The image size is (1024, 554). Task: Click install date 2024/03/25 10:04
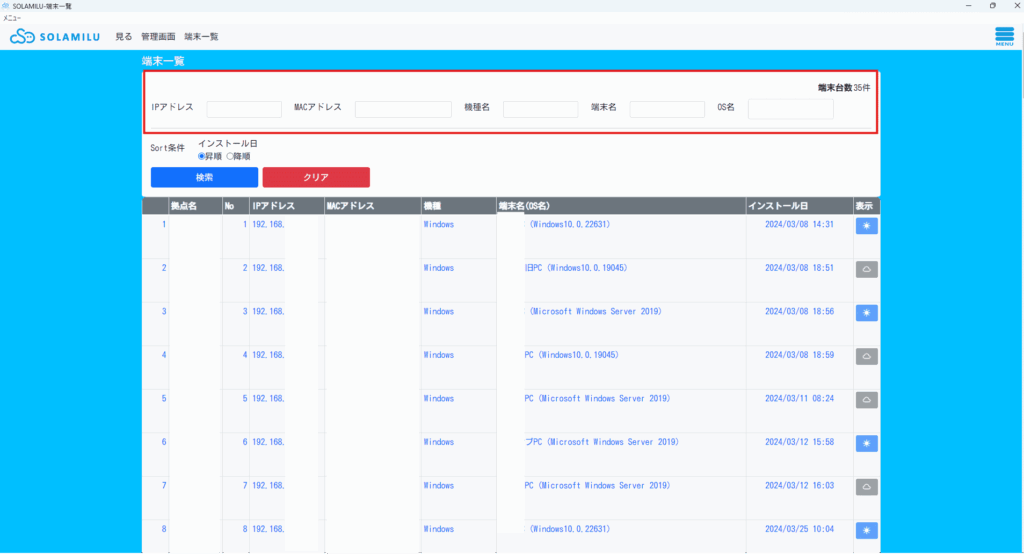click(x=799, y=529)
